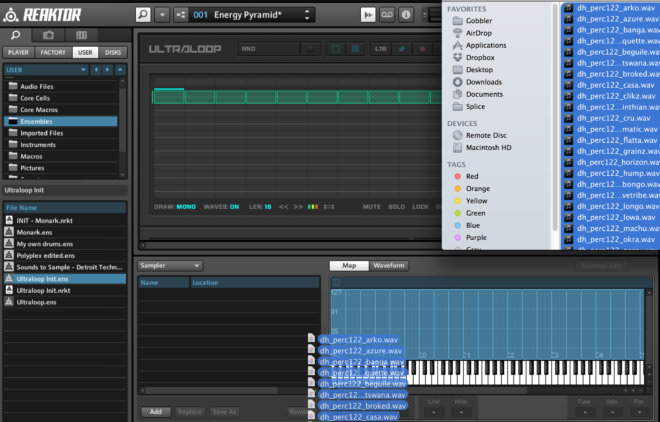Click the fast-forward double arrow header button

point(368,15)
